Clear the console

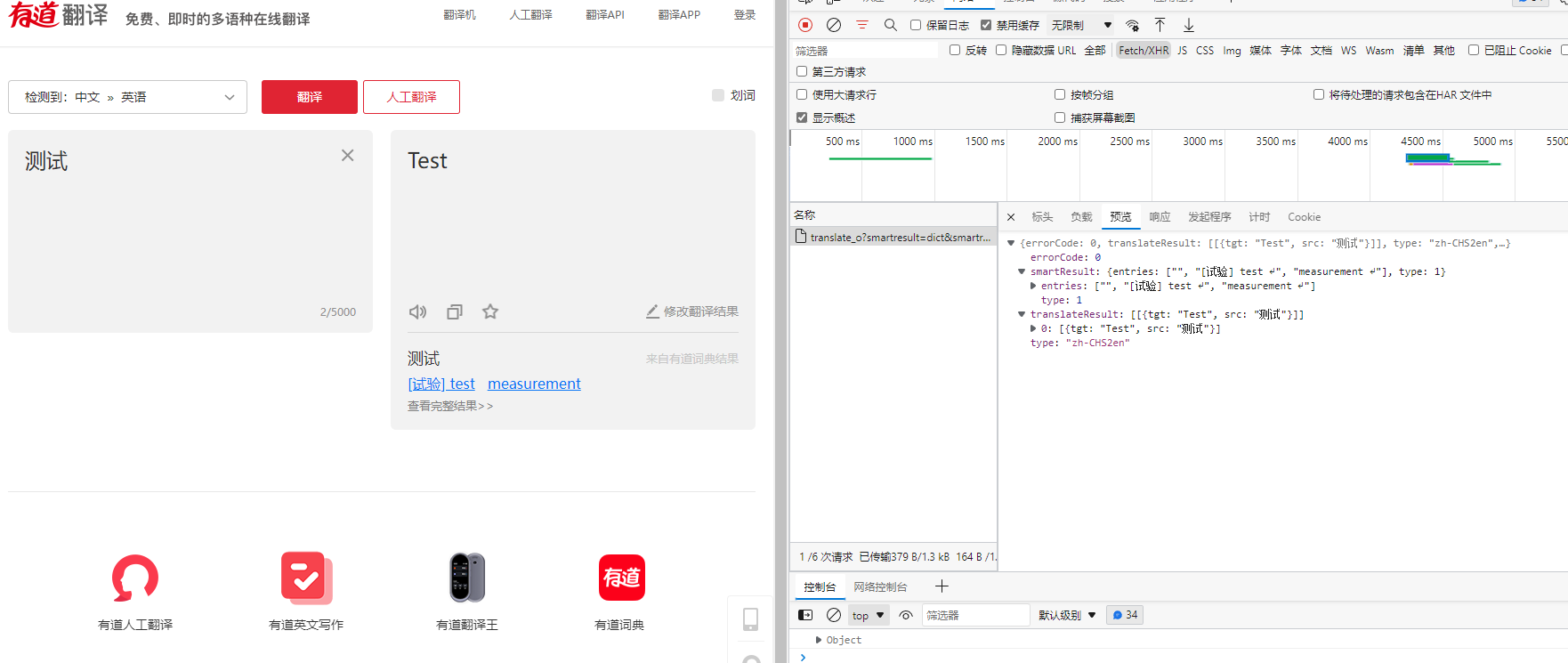coord(834,615)
